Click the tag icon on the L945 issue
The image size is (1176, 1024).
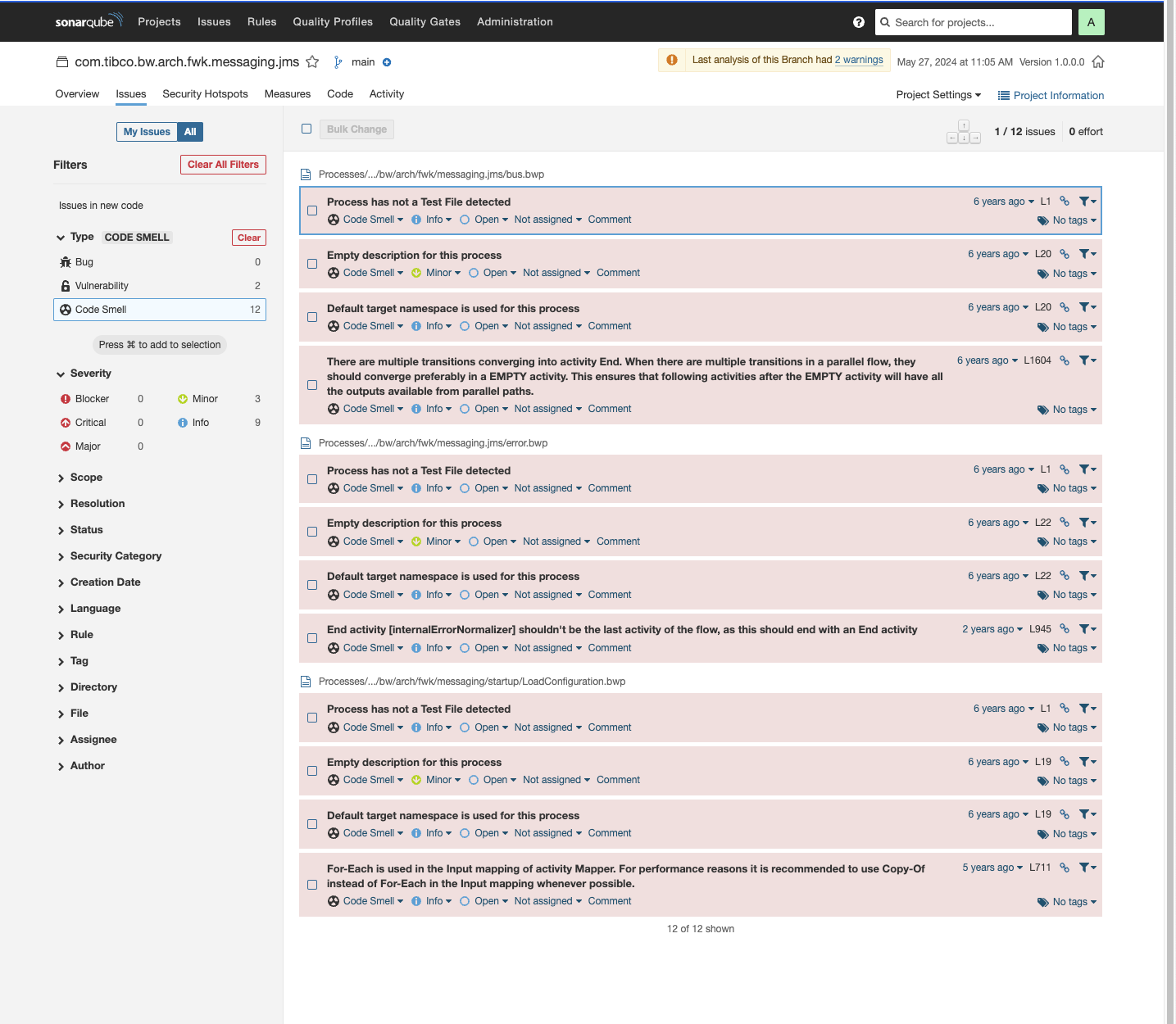1043,649
